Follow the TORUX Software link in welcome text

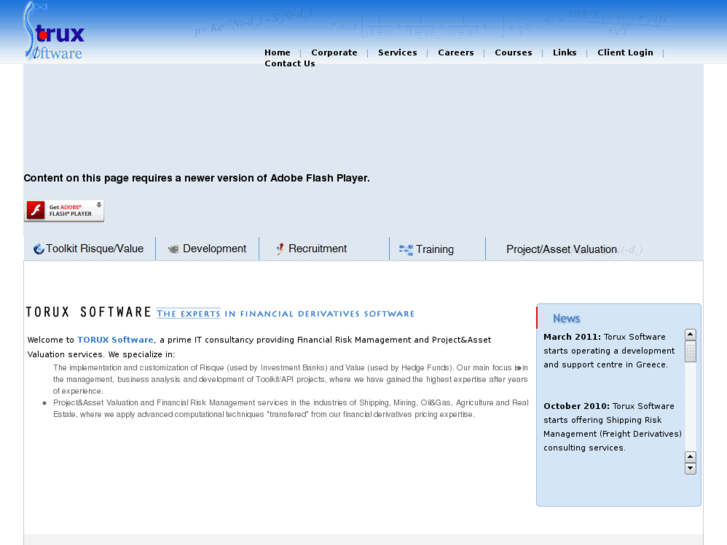point(115,340)
